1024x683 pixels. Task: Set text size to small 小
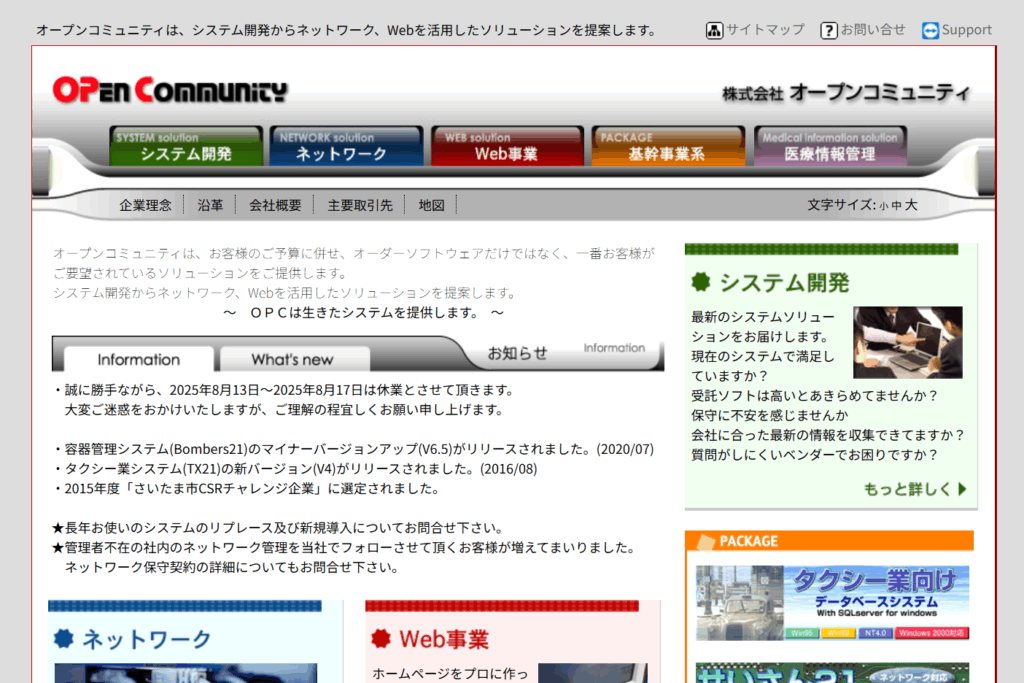[x=884, y=206]
